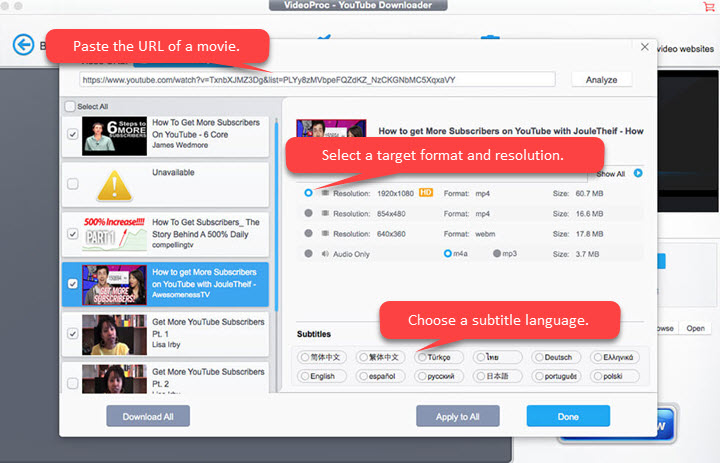
Task: Toggle the Select All checkbox
Action: (70, 106)
